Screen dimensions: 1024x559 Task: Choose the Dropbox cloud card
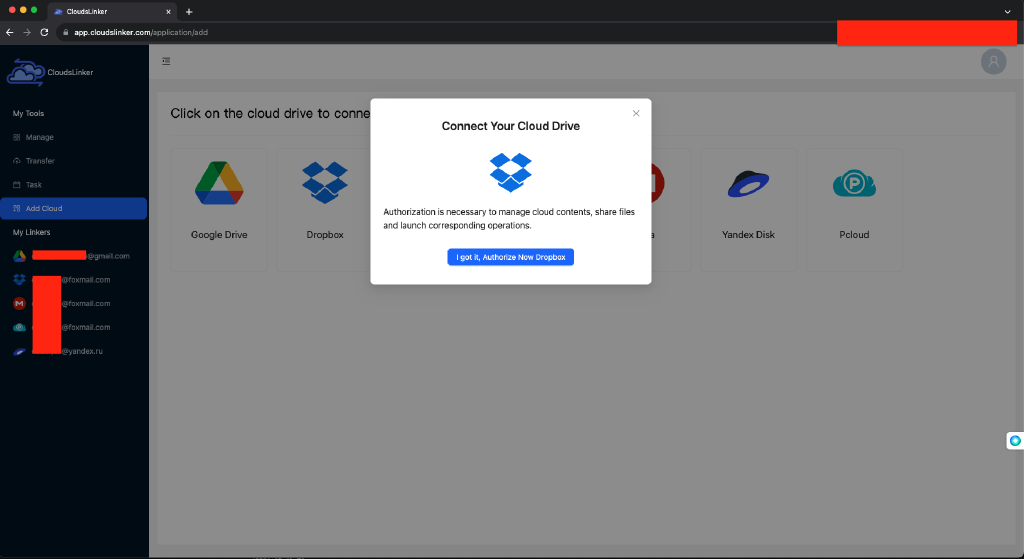(325, 210)
